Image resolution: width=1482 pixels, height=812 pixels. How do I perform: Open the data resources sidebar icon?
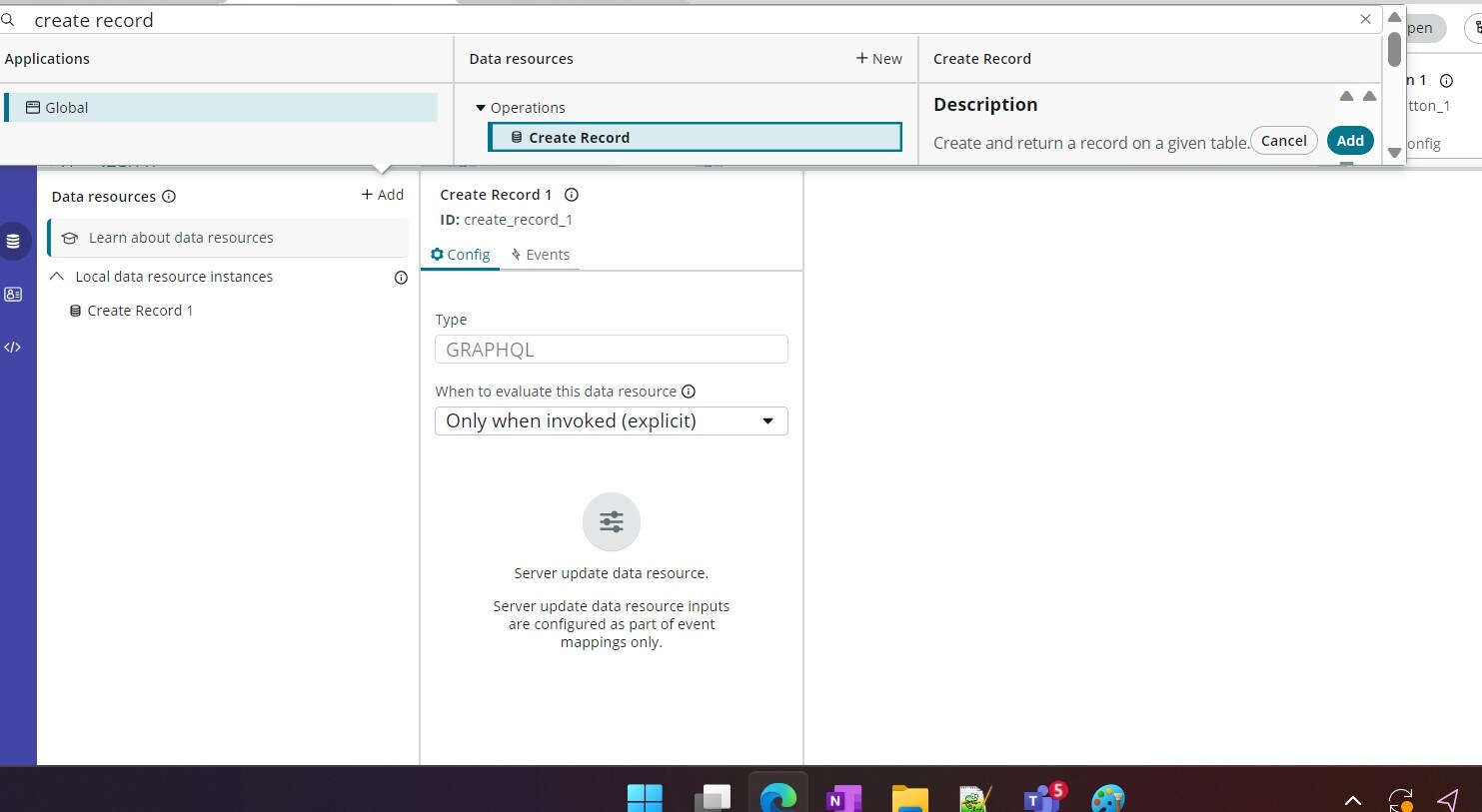point(13,241)
